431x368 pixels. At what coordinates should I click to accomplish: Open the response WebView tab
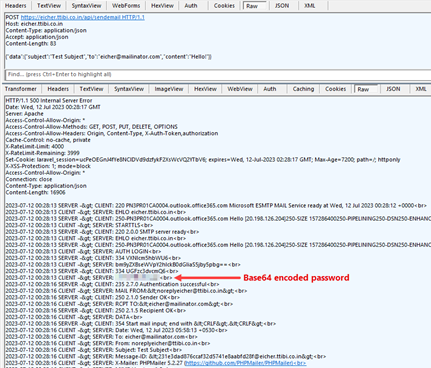[240, 89]
